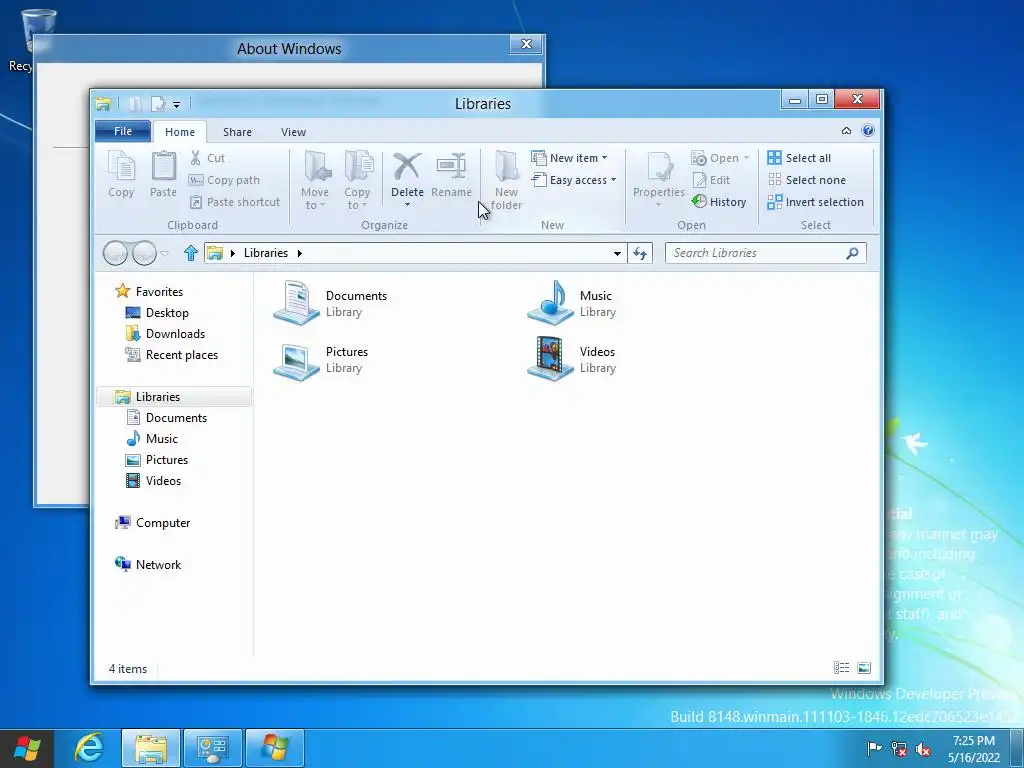Select the Documents library icon
The image size is (1024, 768).
pos(296,303)
